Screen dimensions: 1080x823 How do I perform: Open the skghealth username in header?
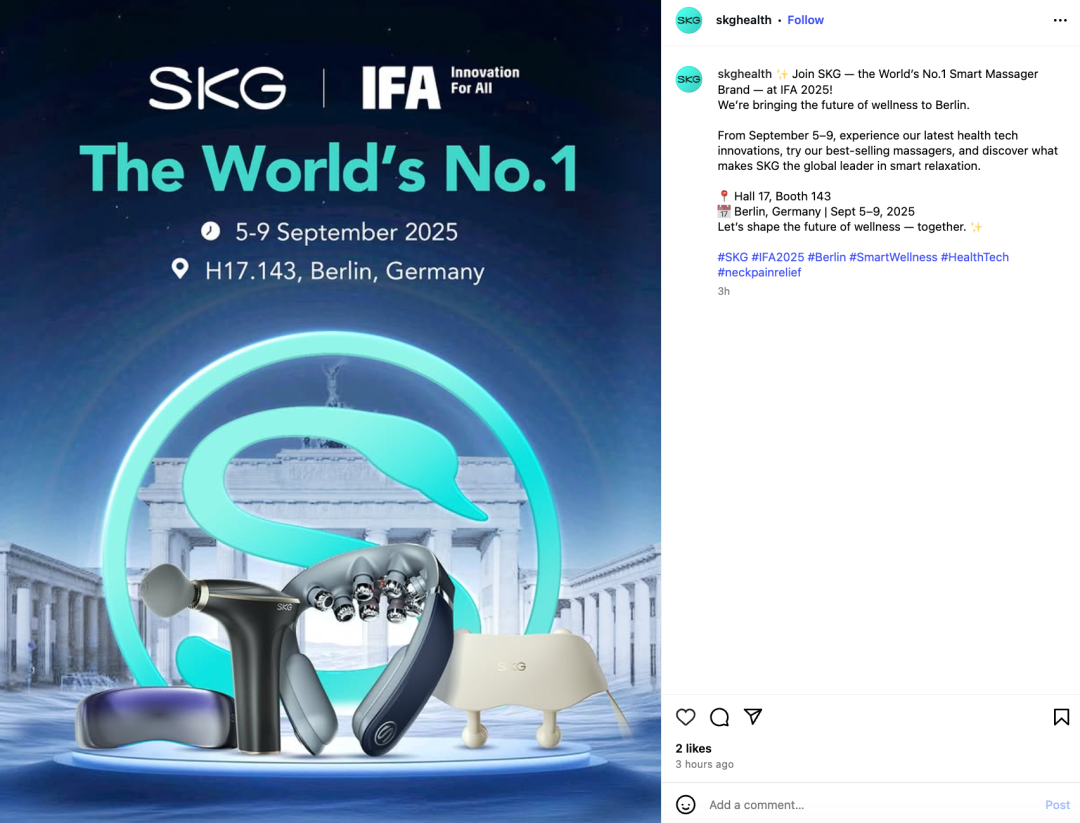(x=743, y=20)
